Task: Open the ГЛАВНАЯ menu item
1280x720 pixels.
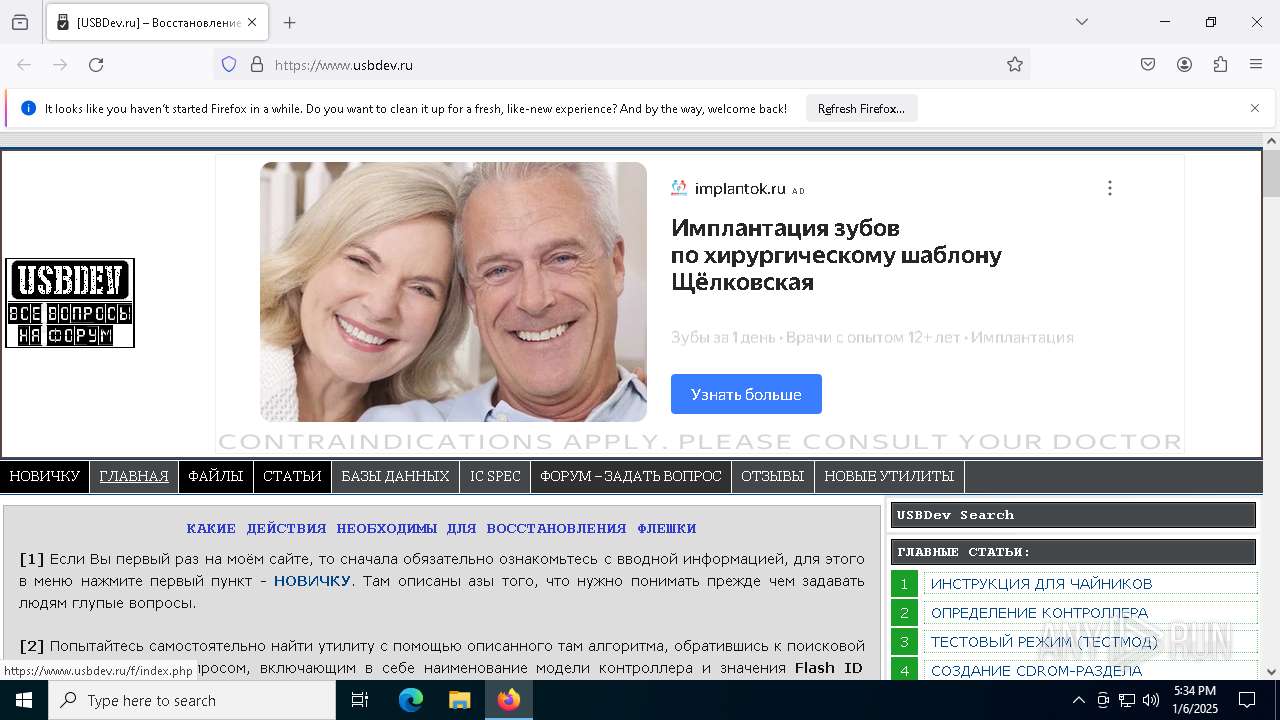Action: pos(134,477)
